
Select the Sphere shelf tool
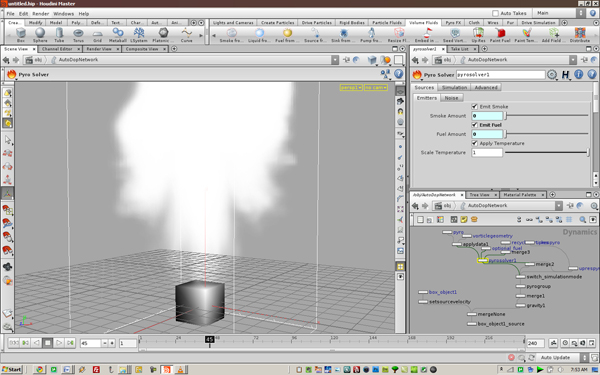coord(40,35)
